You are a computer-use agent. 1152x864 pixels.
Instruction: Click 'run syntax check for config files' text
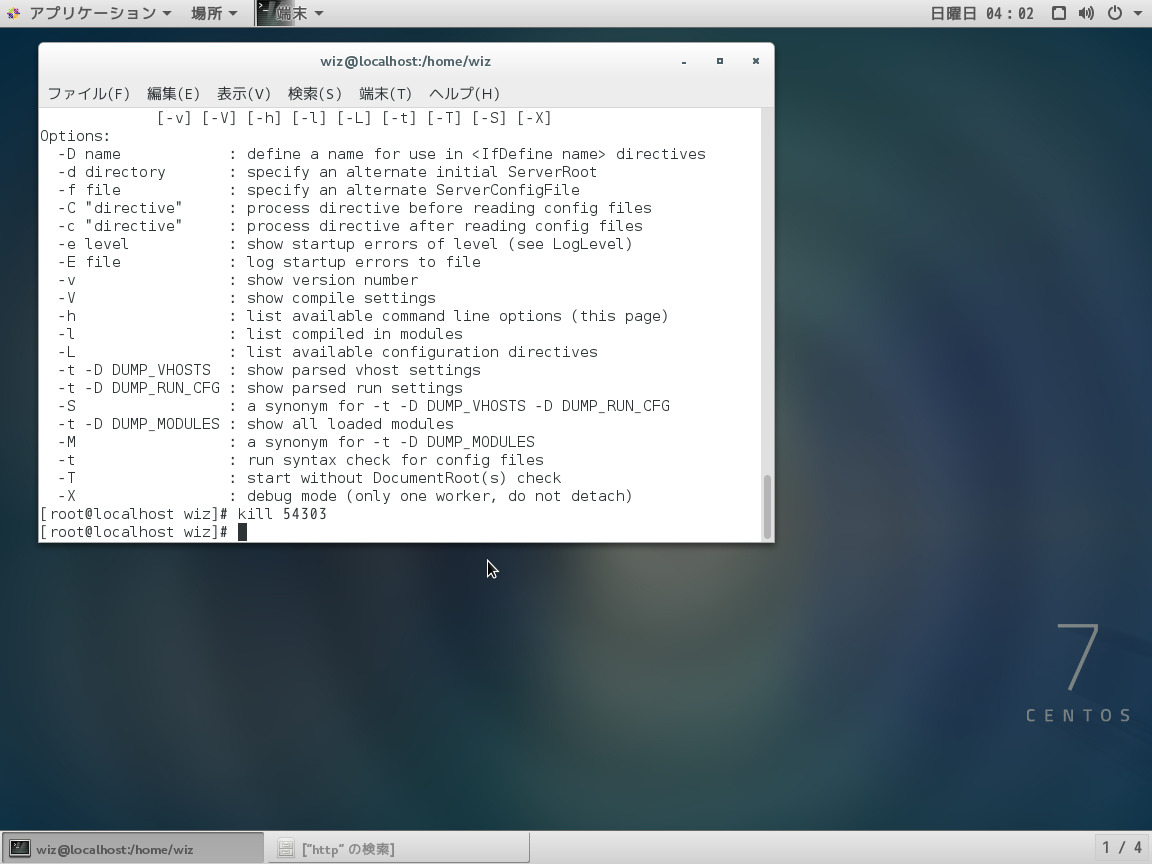coord(395,460)
